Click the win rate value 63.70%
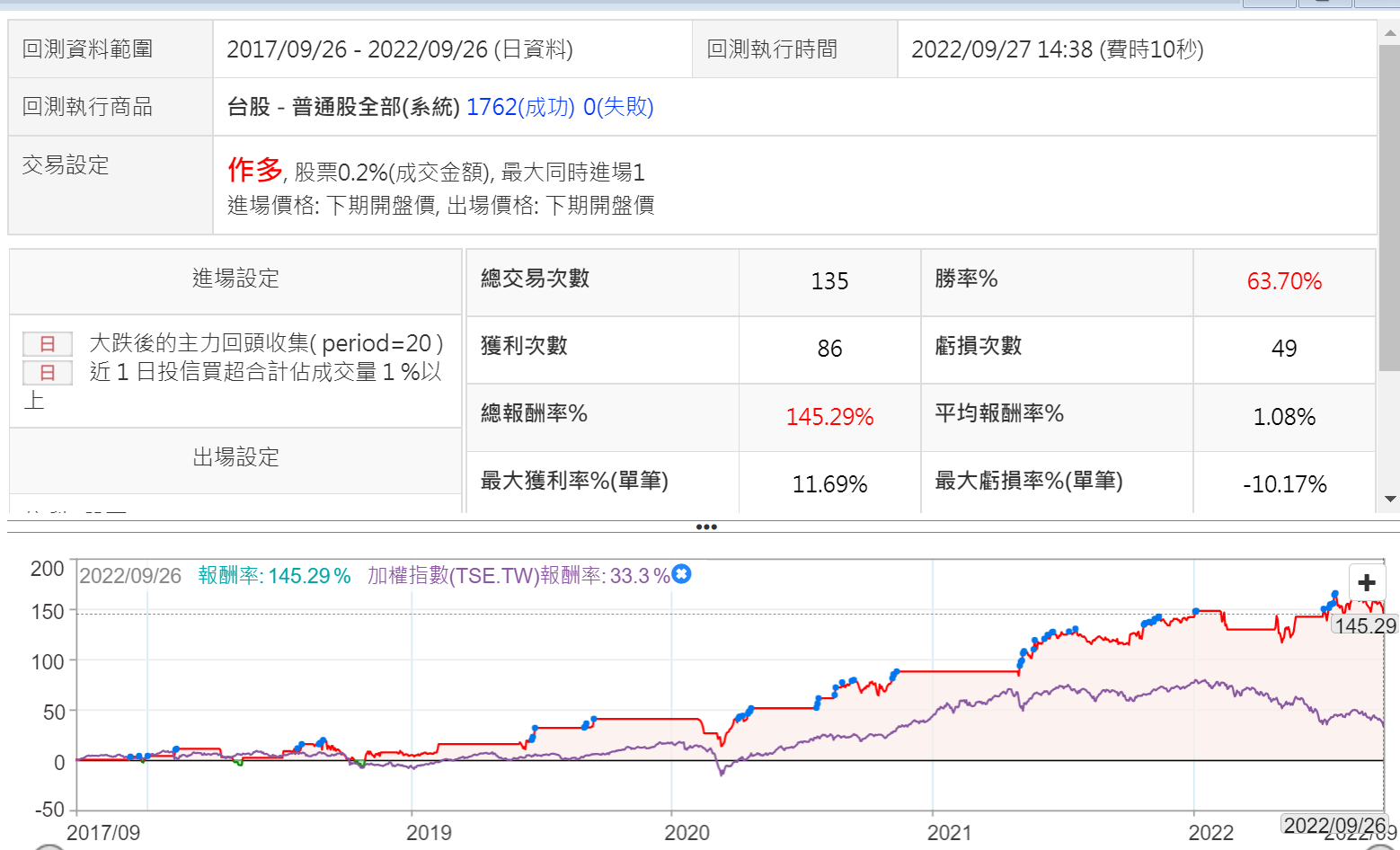 [x=1284, y=281]
